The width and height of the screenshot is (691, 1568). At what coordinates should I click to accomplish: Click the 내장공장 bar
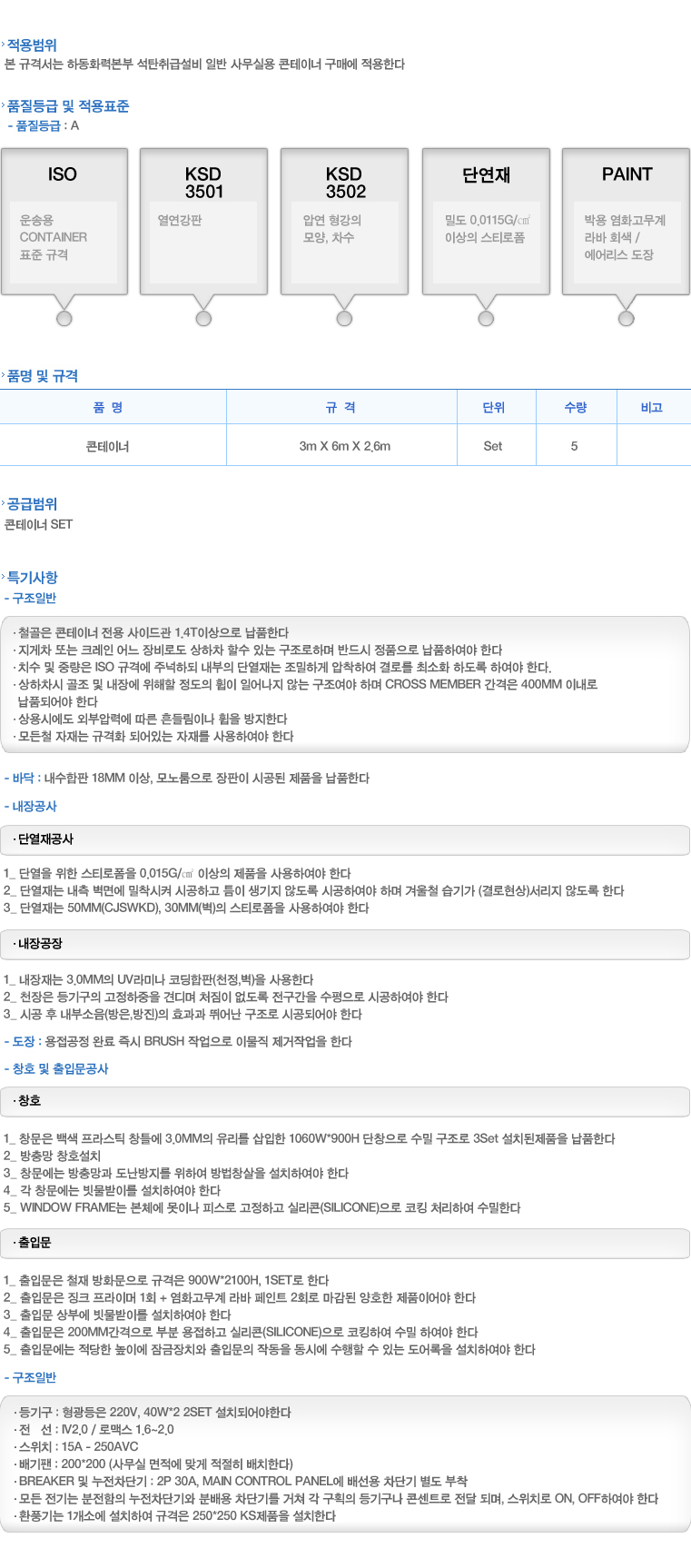click(x=345, y=945)
